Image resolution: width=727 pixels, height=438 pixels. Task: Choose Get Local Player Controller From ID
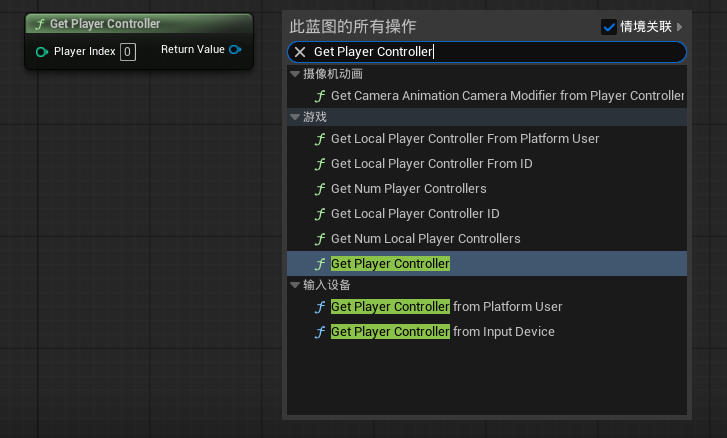pos(487,164)
